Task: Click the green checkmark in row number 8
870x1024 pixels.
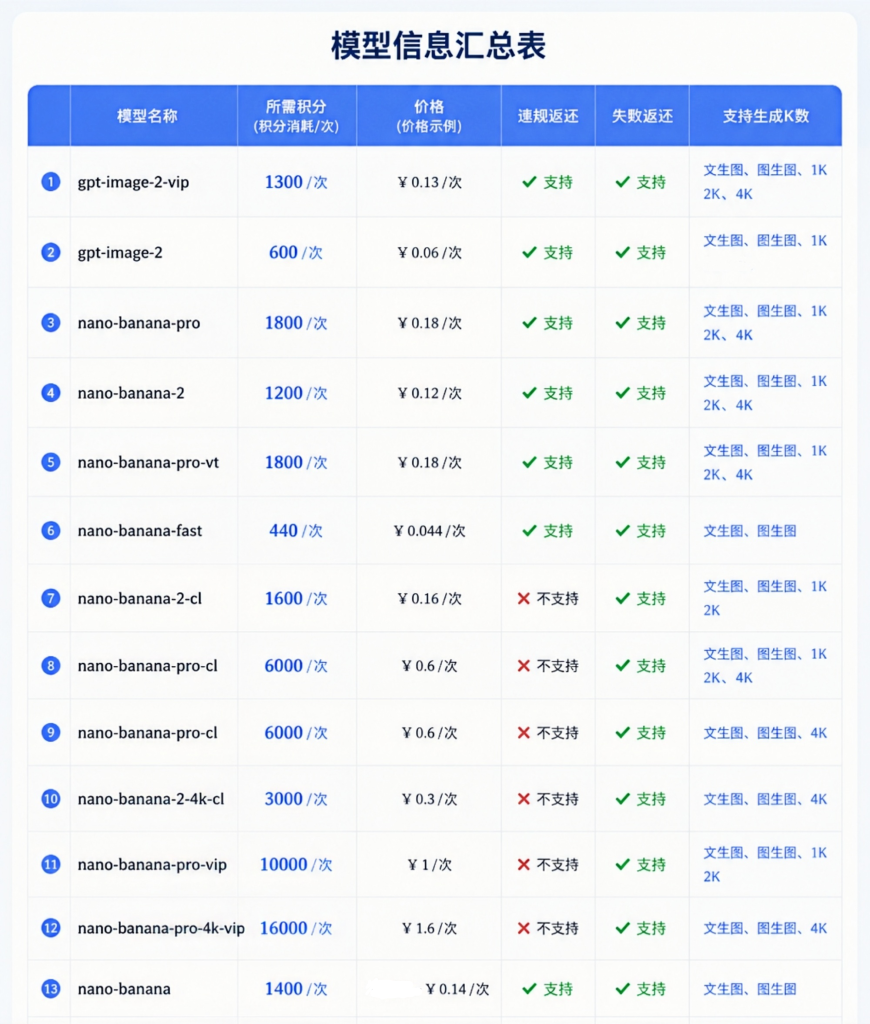Action: coord(622,665)
